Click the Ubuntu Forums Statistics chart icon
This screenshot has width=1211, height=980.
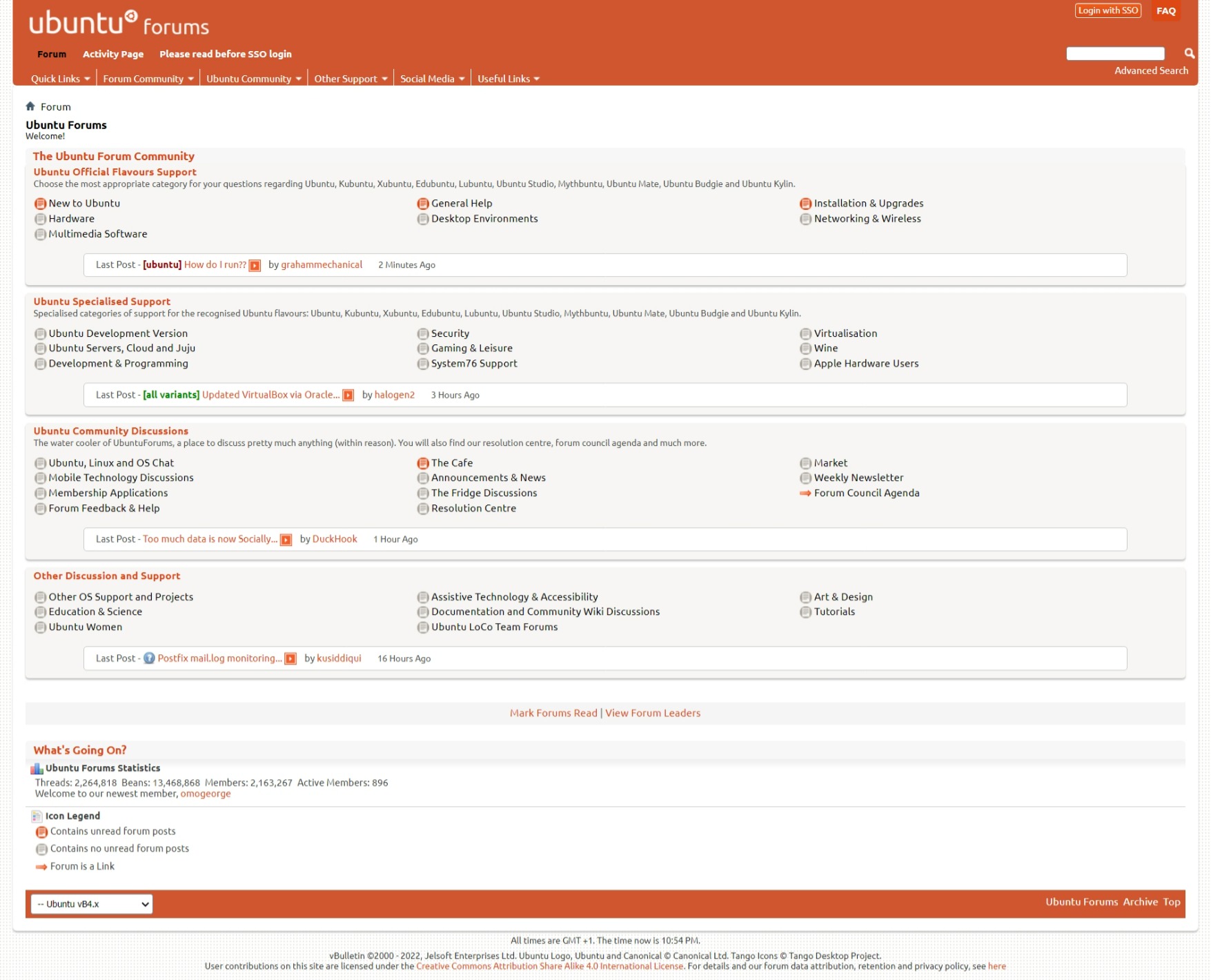(x=37, y=769)
